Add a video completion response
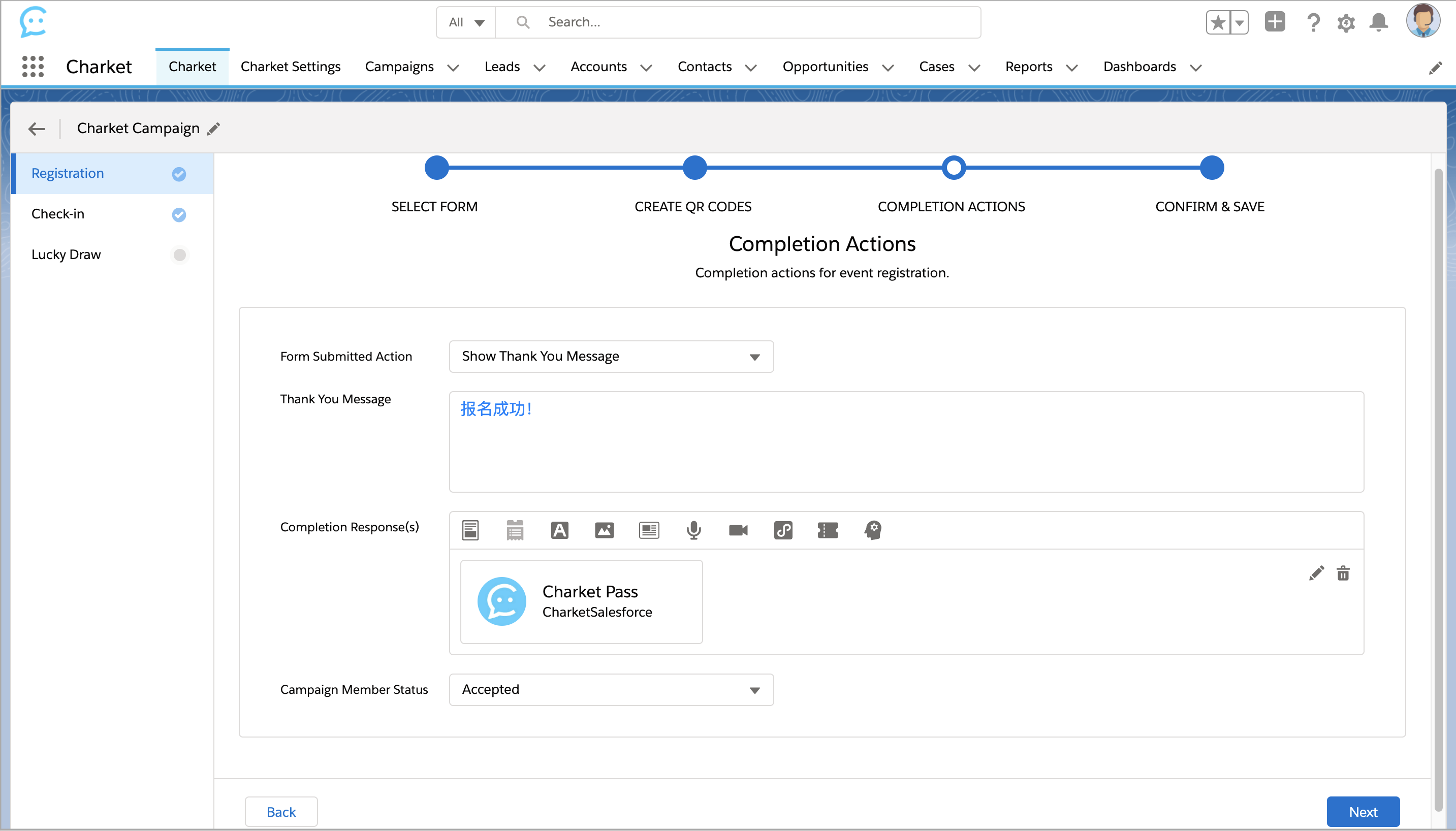The height and width of the screenshot is (831, 1456). [738, 530]
